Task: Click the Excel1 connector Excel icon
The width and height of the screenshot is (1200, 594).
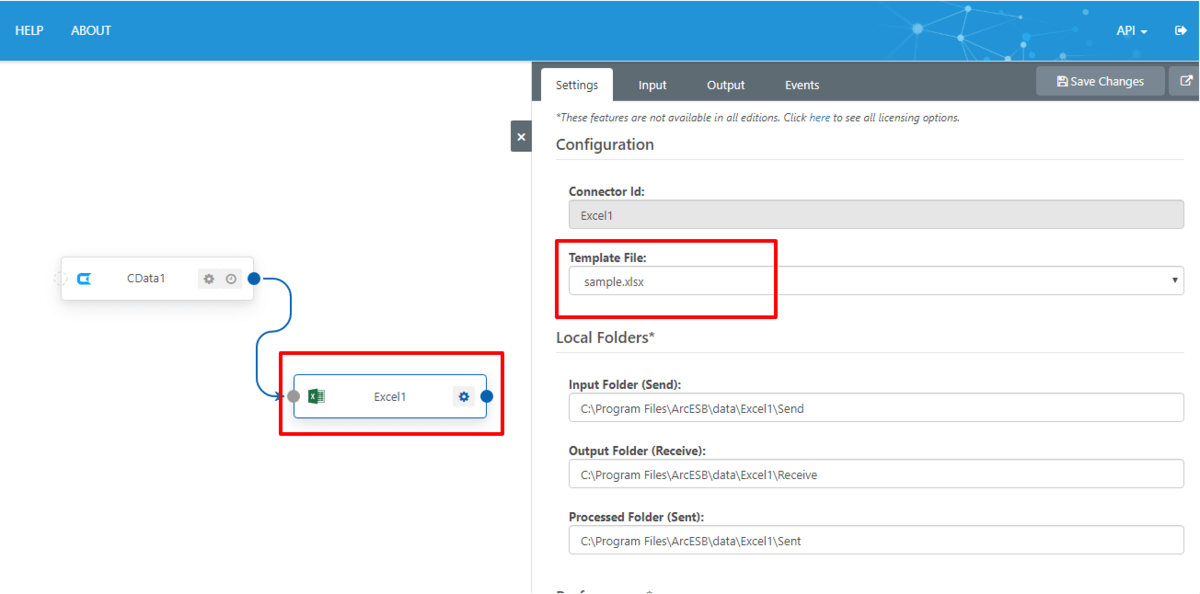Action: tap(316, 396)
